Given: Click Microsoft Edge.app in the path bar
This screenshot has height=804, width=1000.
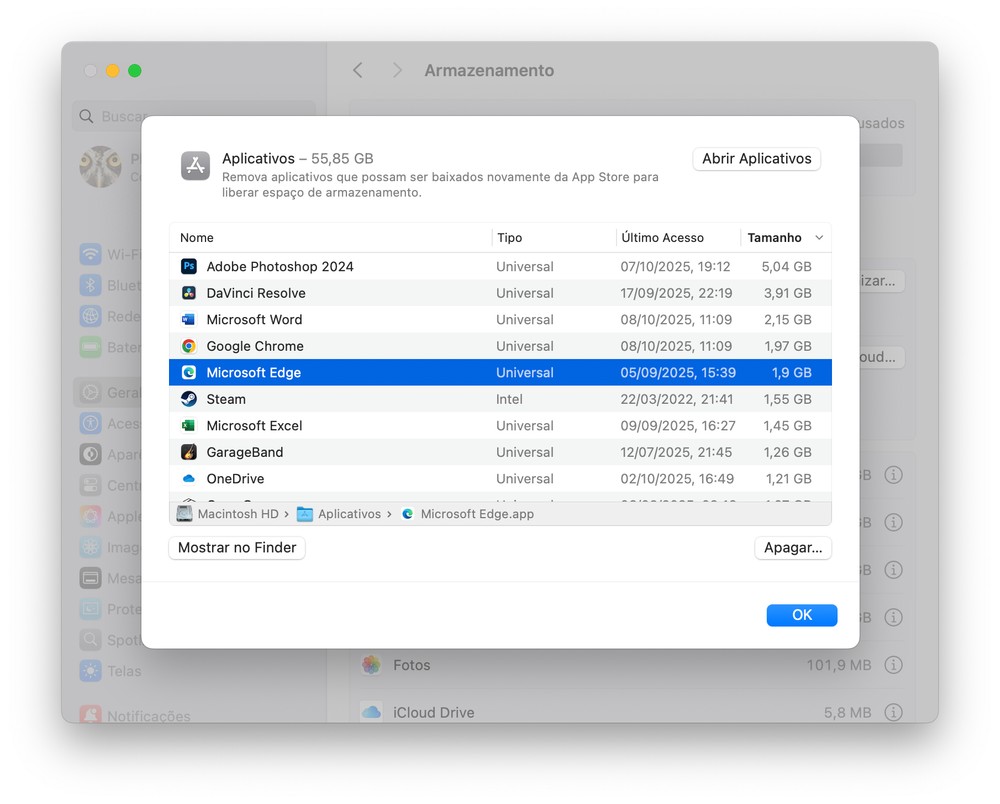Looking at the screenshot, I should [476, 514].
